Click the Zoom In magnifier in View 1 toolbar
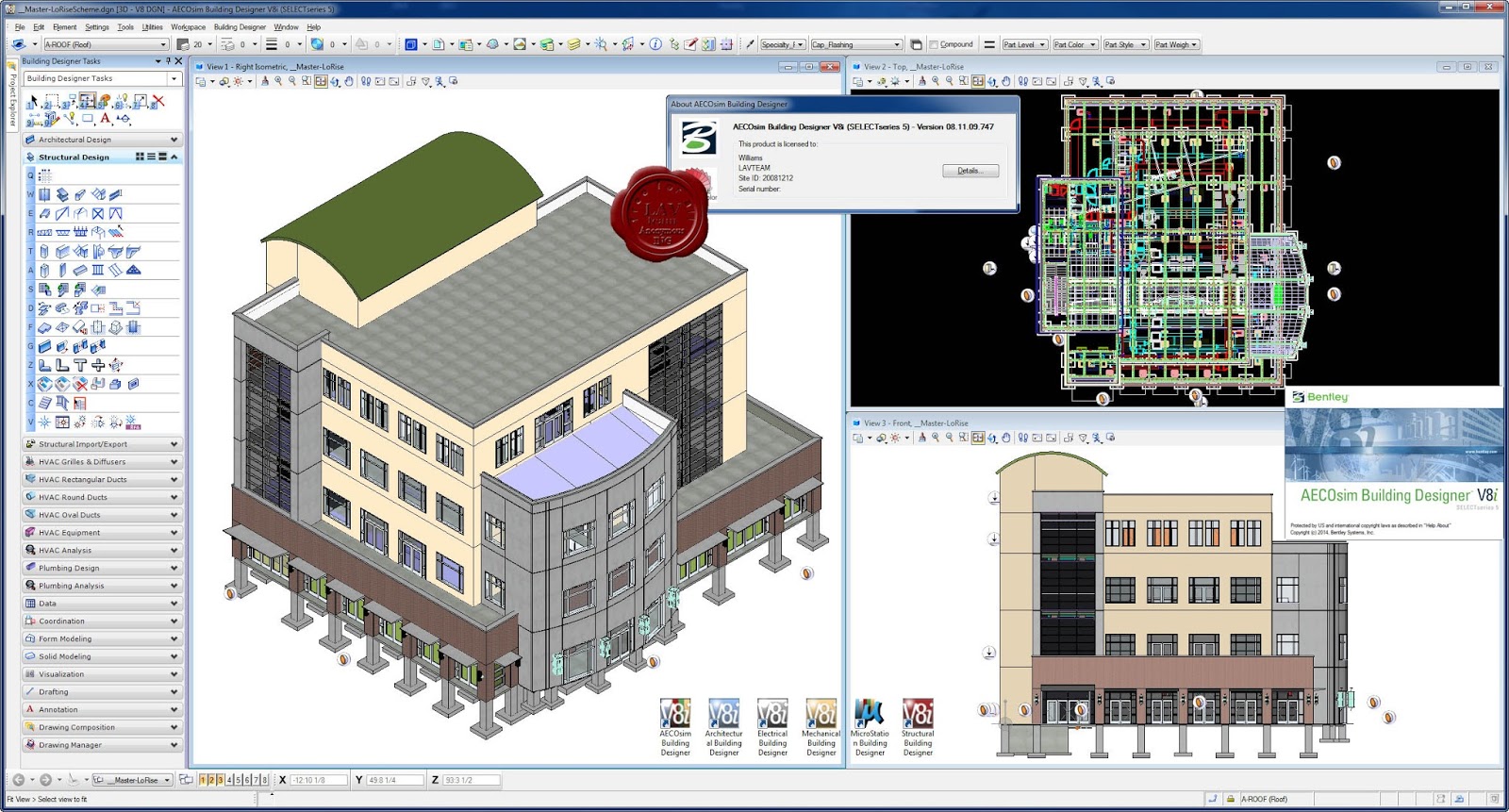This screenshot has width=1509, height=812. click(278, 81)
